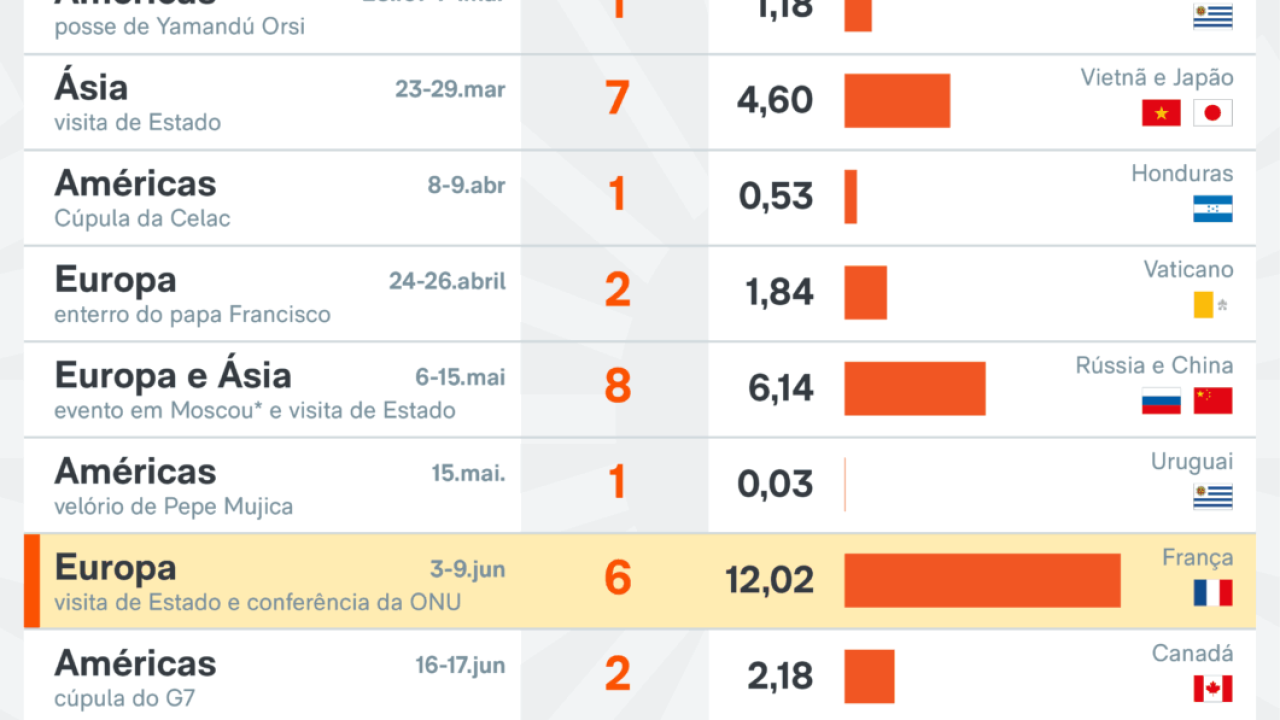Click the Vatican flag icon
This screenshot has height=720, width=1280.
click(1211, 305)
